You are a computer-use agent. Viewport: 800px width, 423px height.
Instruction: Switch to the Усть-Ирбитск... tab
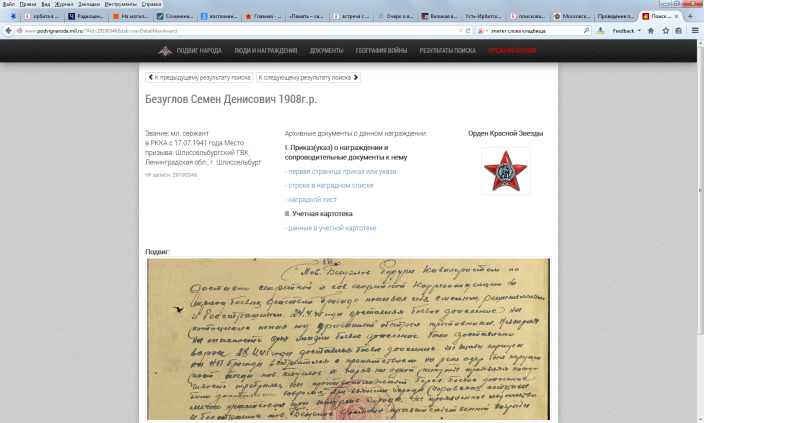[483, 16]
